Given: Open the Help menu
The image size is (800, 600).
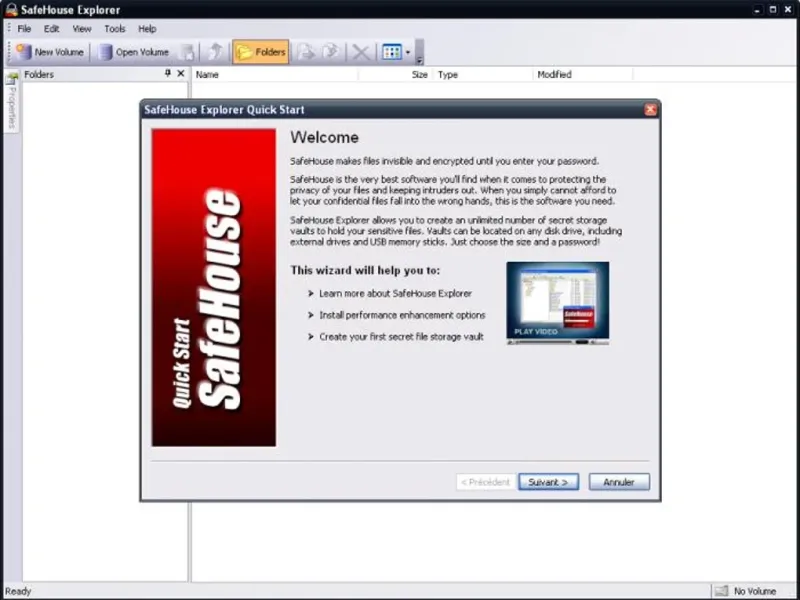Looking at the screenshot, I should pos(147,29).
